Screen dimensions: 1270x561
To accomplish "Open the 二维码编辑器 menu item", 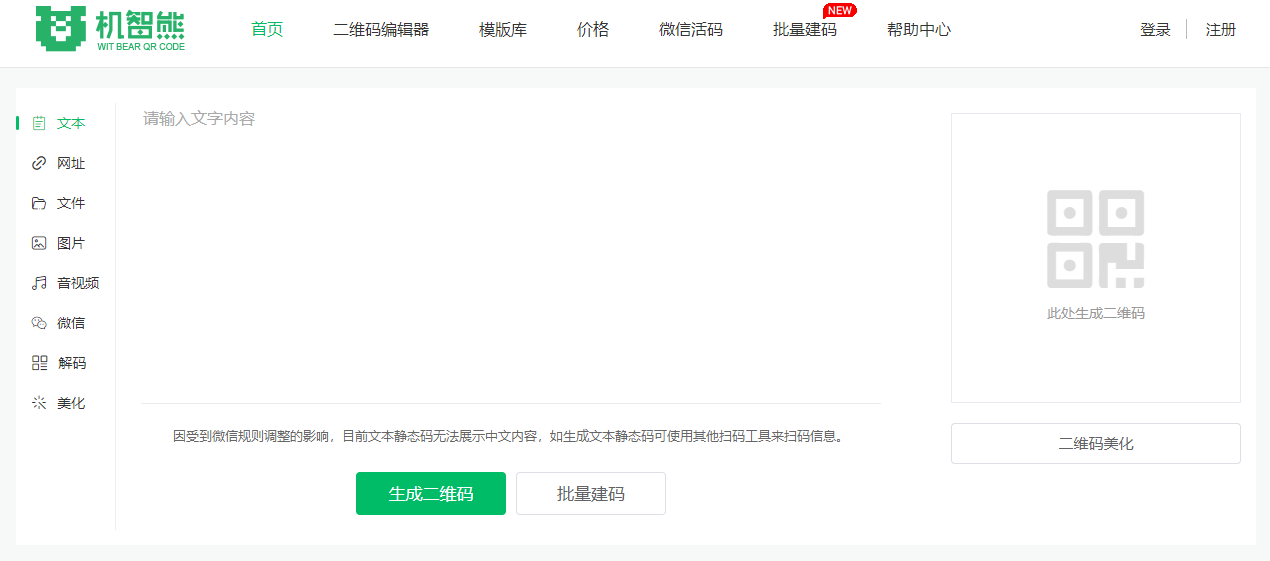I will click(x=381, y=30).
